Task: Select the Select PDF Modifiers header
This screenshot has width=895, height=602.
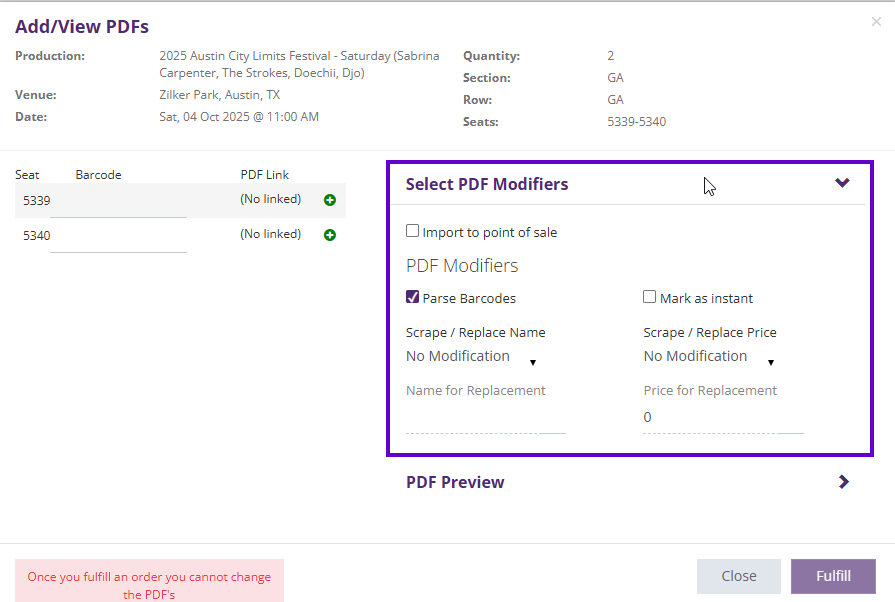Action: pyautogui.click(x=487, y=184)
